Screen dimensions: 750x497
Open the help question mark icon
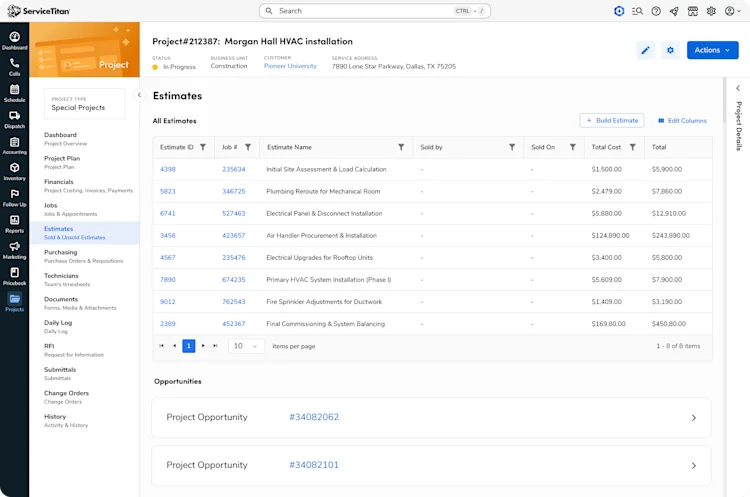click(656, 11)
